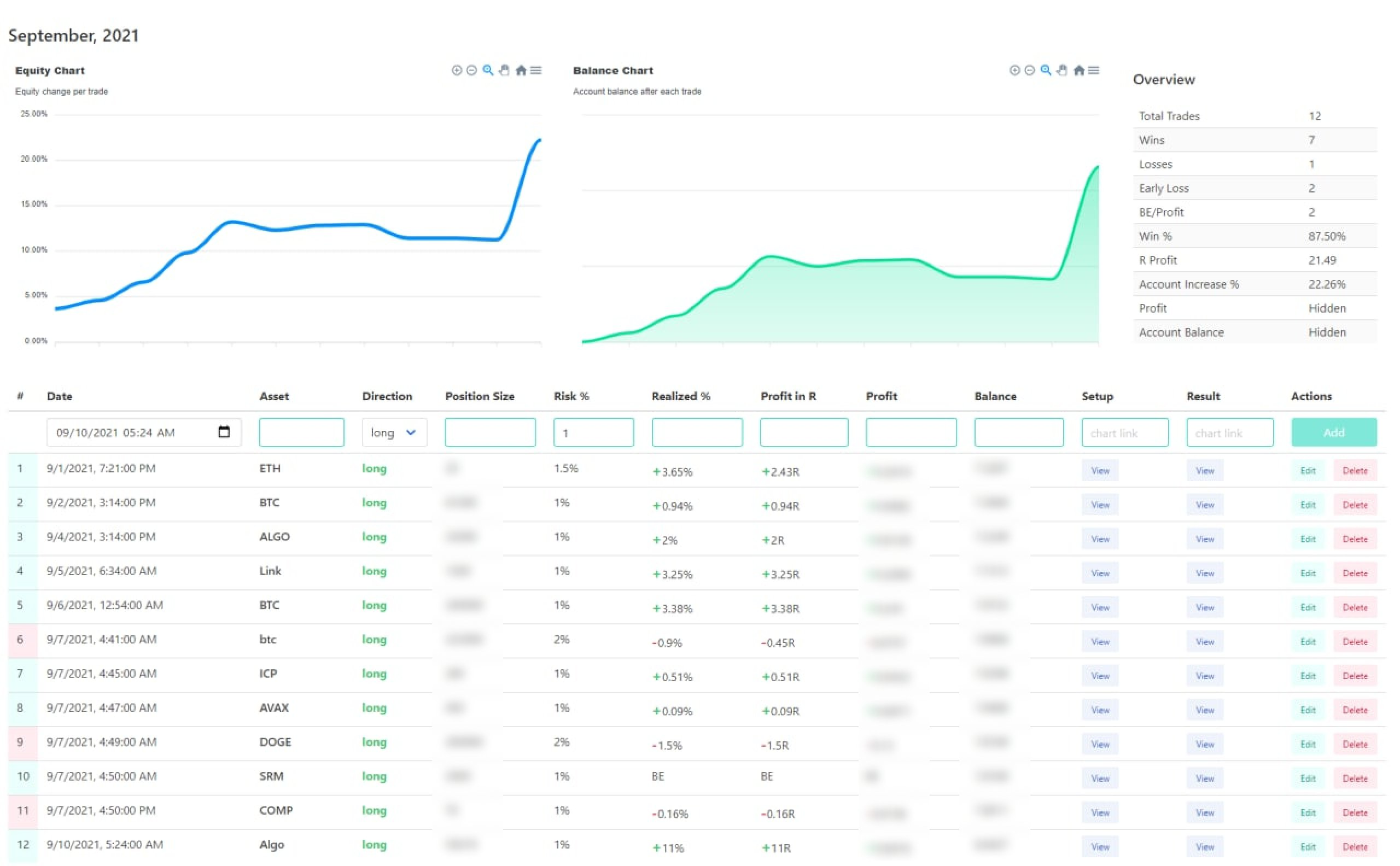This screenshot has height=866, width=1400.
Task: Click zoom out icon on Equity Chart
Action: (471, 71)
